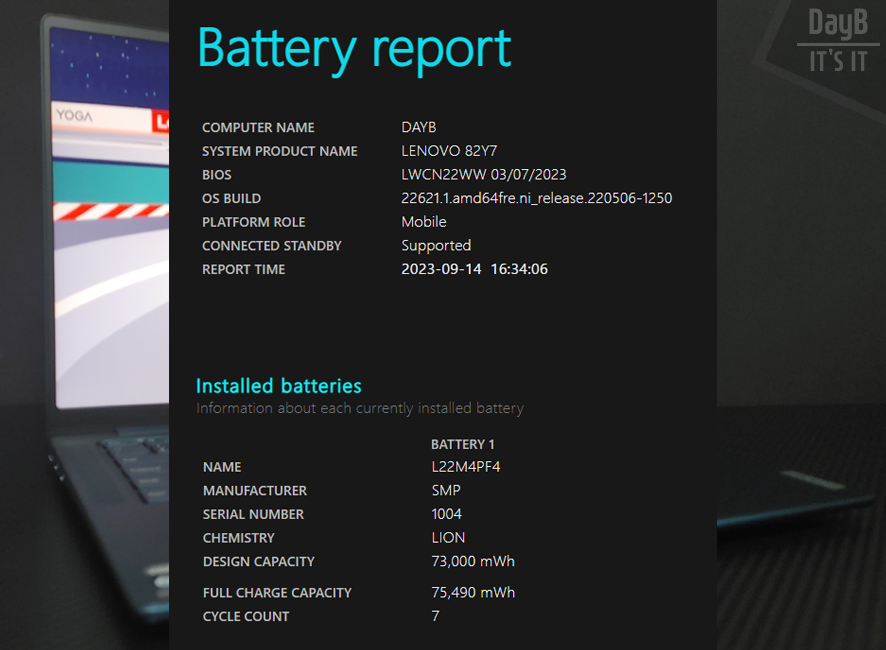
Task: Click the design capacity 73,000 mWh
Action: click(x=473, y=562)
